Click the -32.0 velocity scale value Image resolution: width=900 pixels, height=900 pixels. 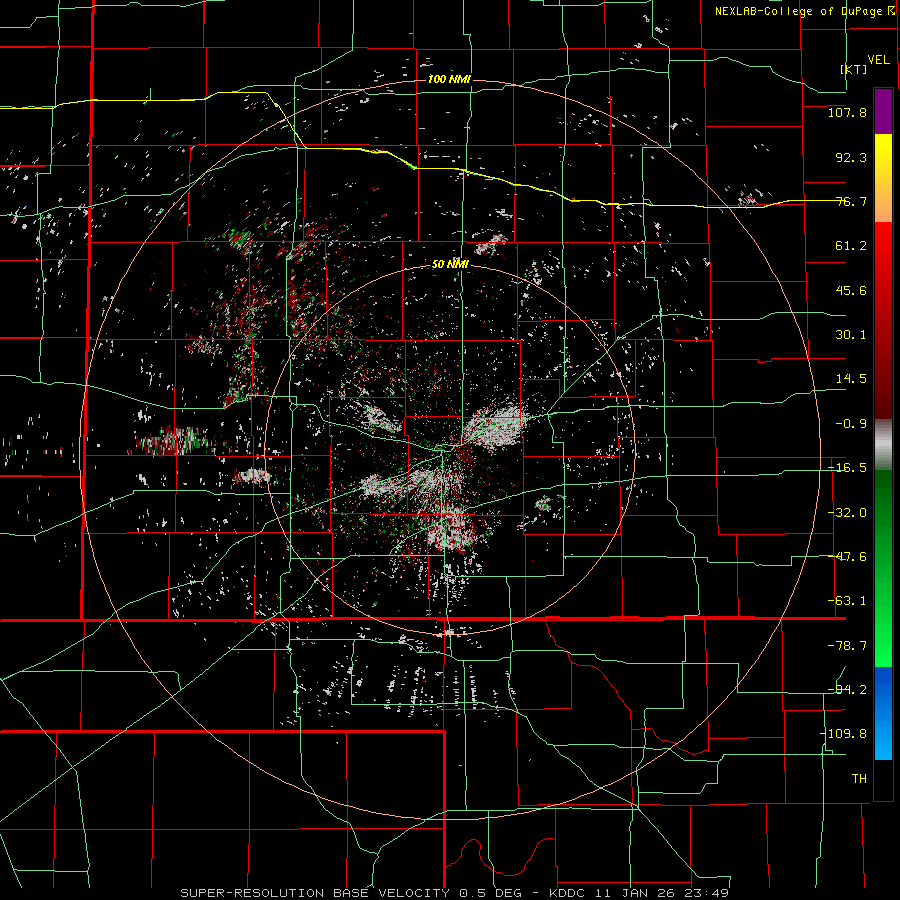pyautogui.click(x=847, y=513)
